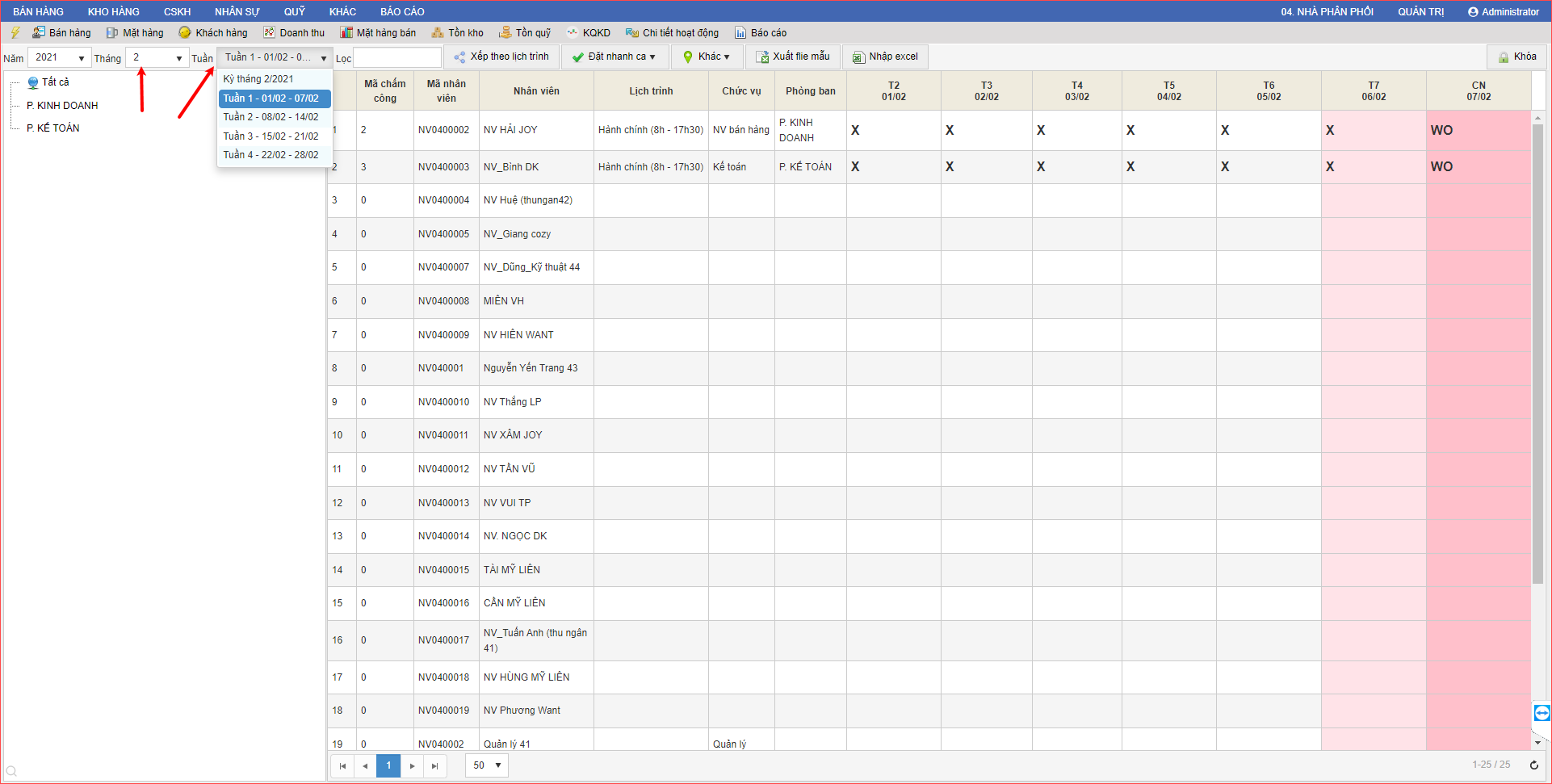This screenshot has width=1552, height=784.
Task: Click the grid refresh icon
Action: (x=1533, y=765)
